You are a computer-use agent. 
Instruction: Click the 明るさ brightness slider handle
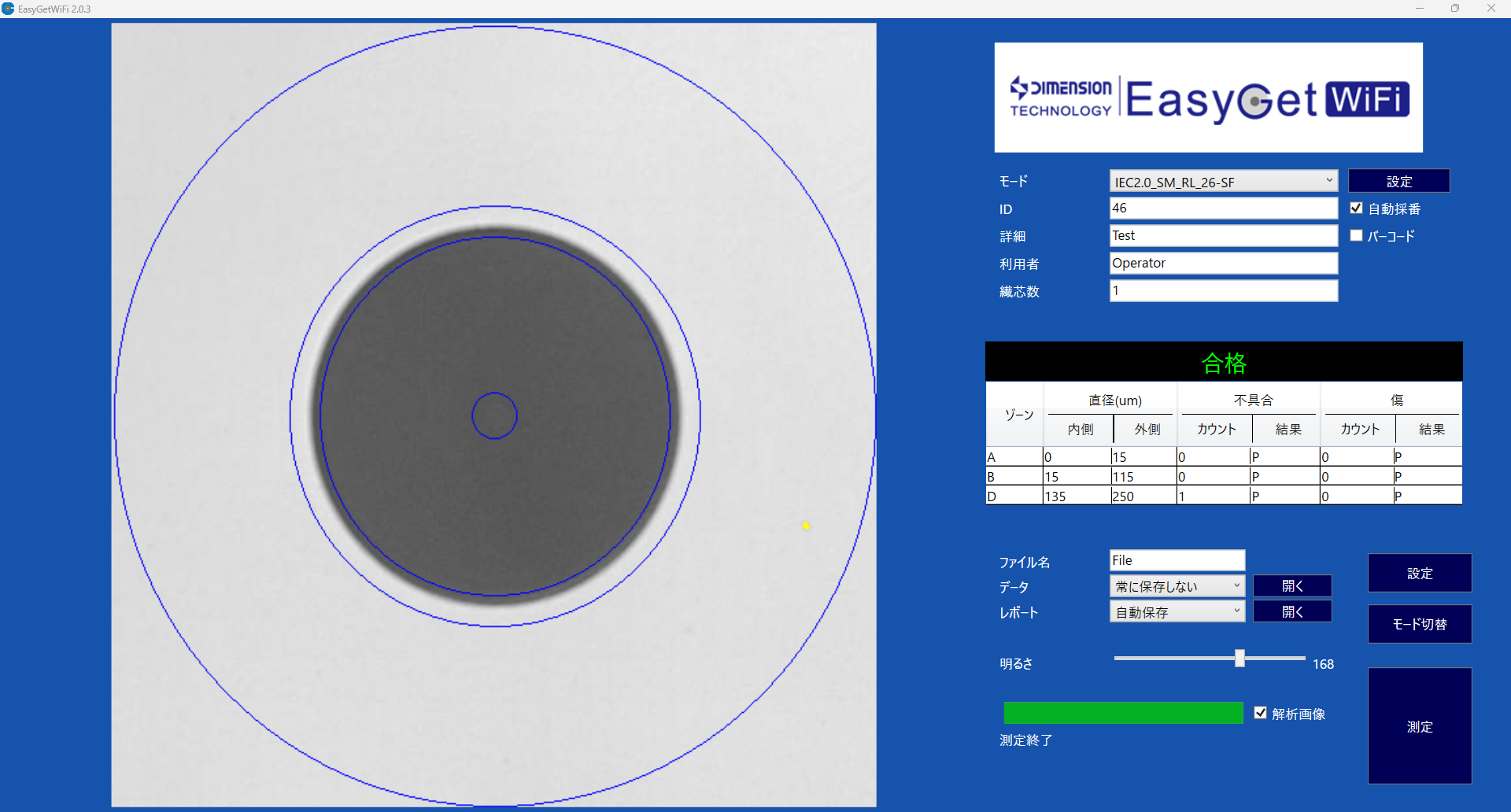(x=1239, y=658)
